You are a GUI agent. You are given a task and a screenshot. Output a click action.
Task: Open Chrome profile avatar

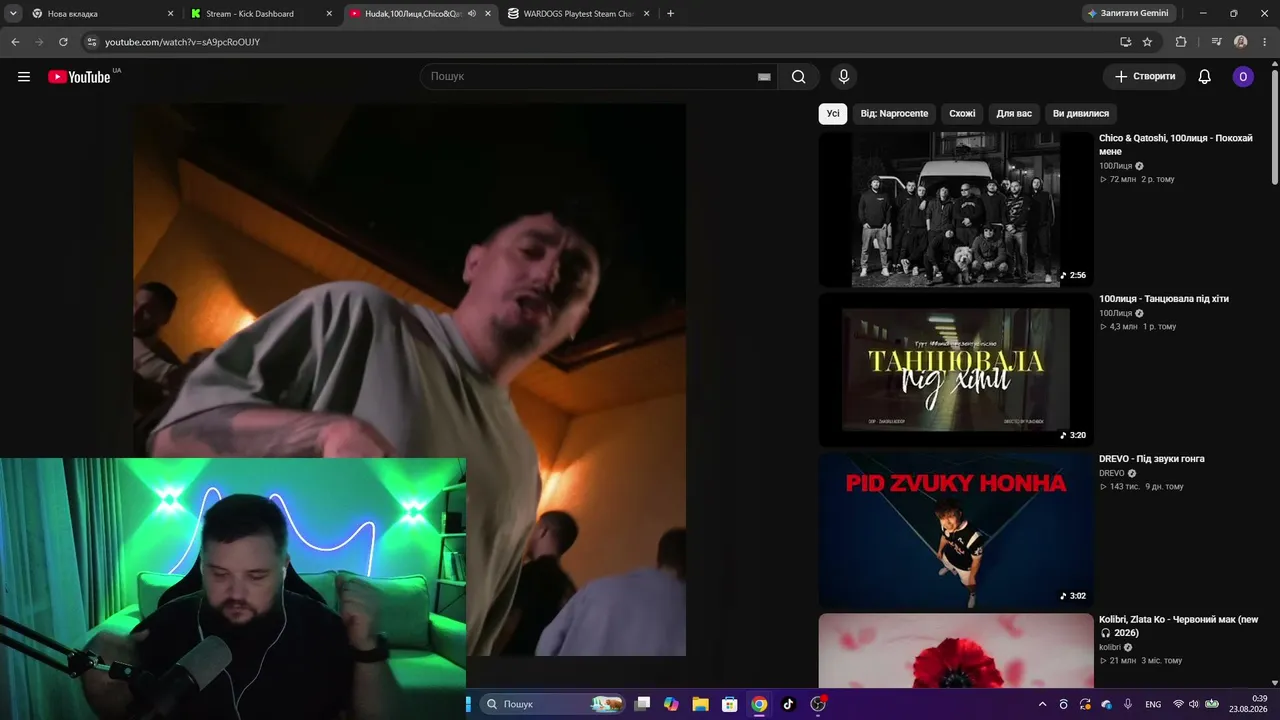[x=1241, y=42]
